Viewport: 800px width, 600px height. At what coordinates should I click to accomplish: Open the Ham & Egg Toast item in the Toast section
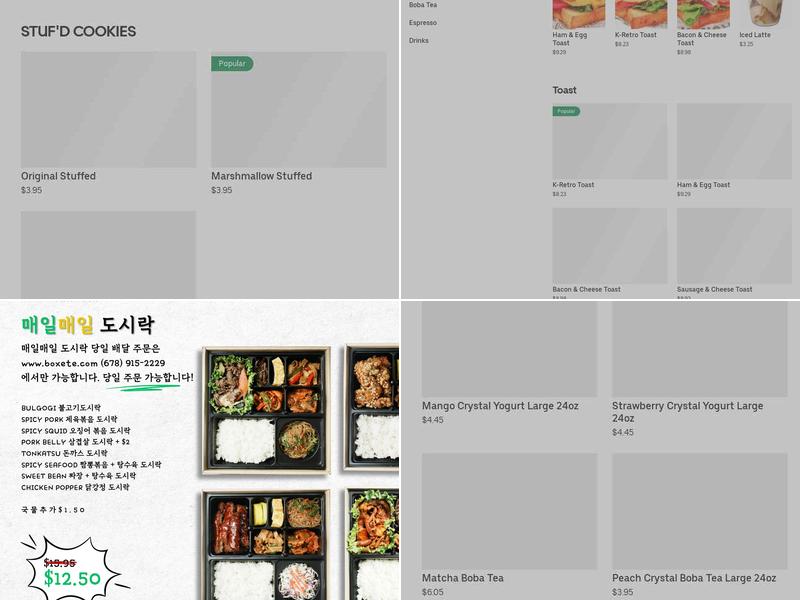pyautogui.click(x=734, y=151)
